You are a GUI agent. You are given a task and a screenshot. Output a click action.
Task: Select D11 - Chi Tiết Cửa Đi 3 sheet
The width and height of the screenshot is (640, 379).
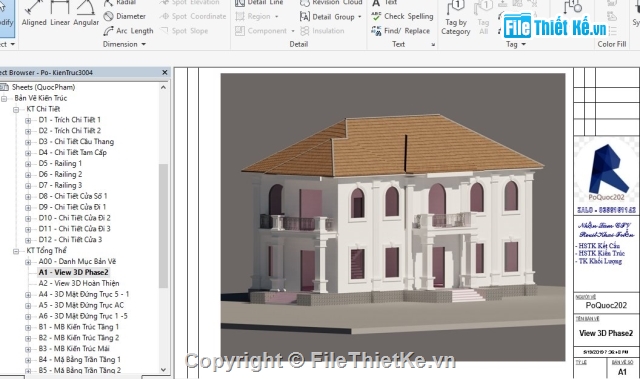[x=74, y=228]
